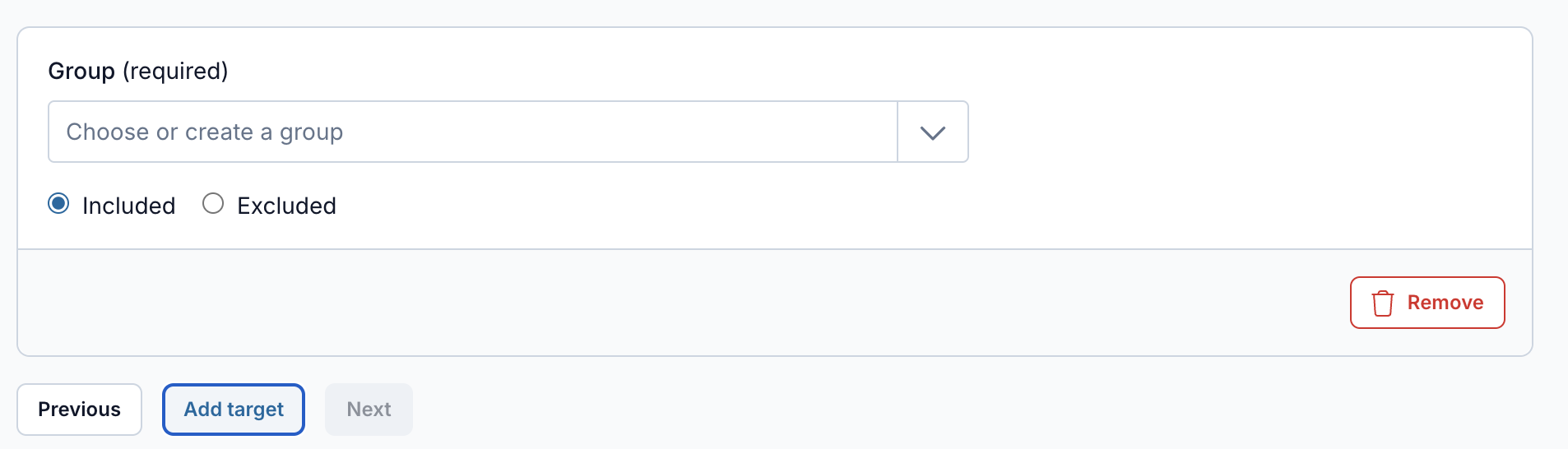Click Add target
Image resolution: width=1568 pixels, height=449 pixels.
234,410
